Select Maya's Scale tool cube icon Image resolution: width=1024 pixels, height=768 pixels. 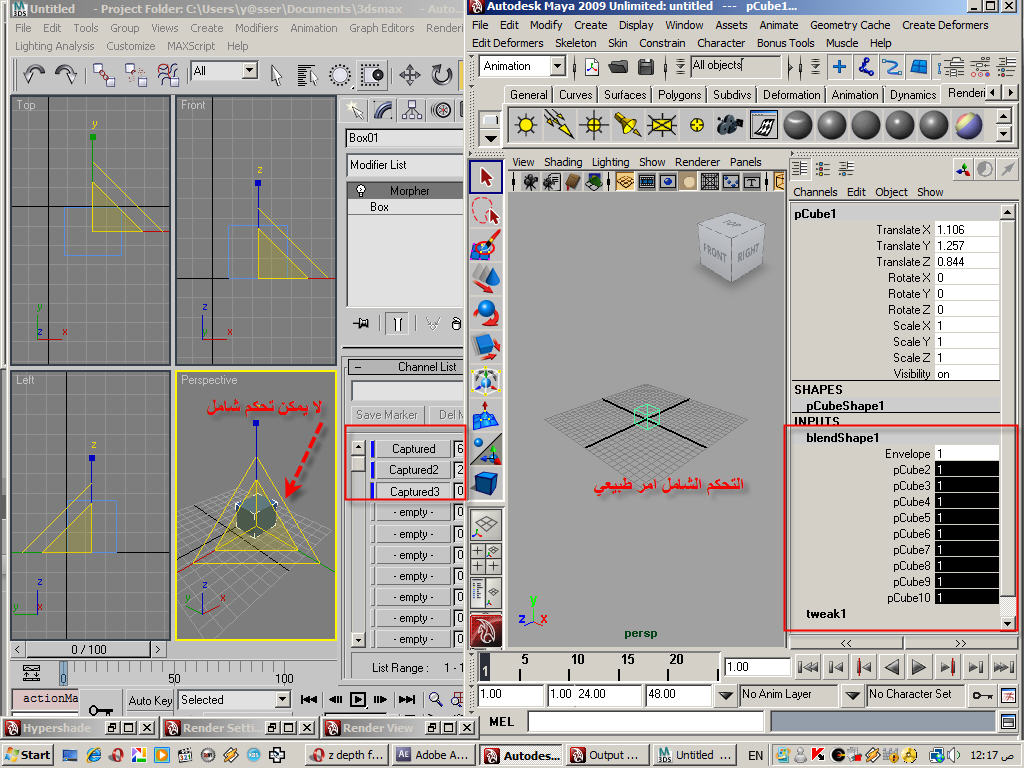pos(486,347)
